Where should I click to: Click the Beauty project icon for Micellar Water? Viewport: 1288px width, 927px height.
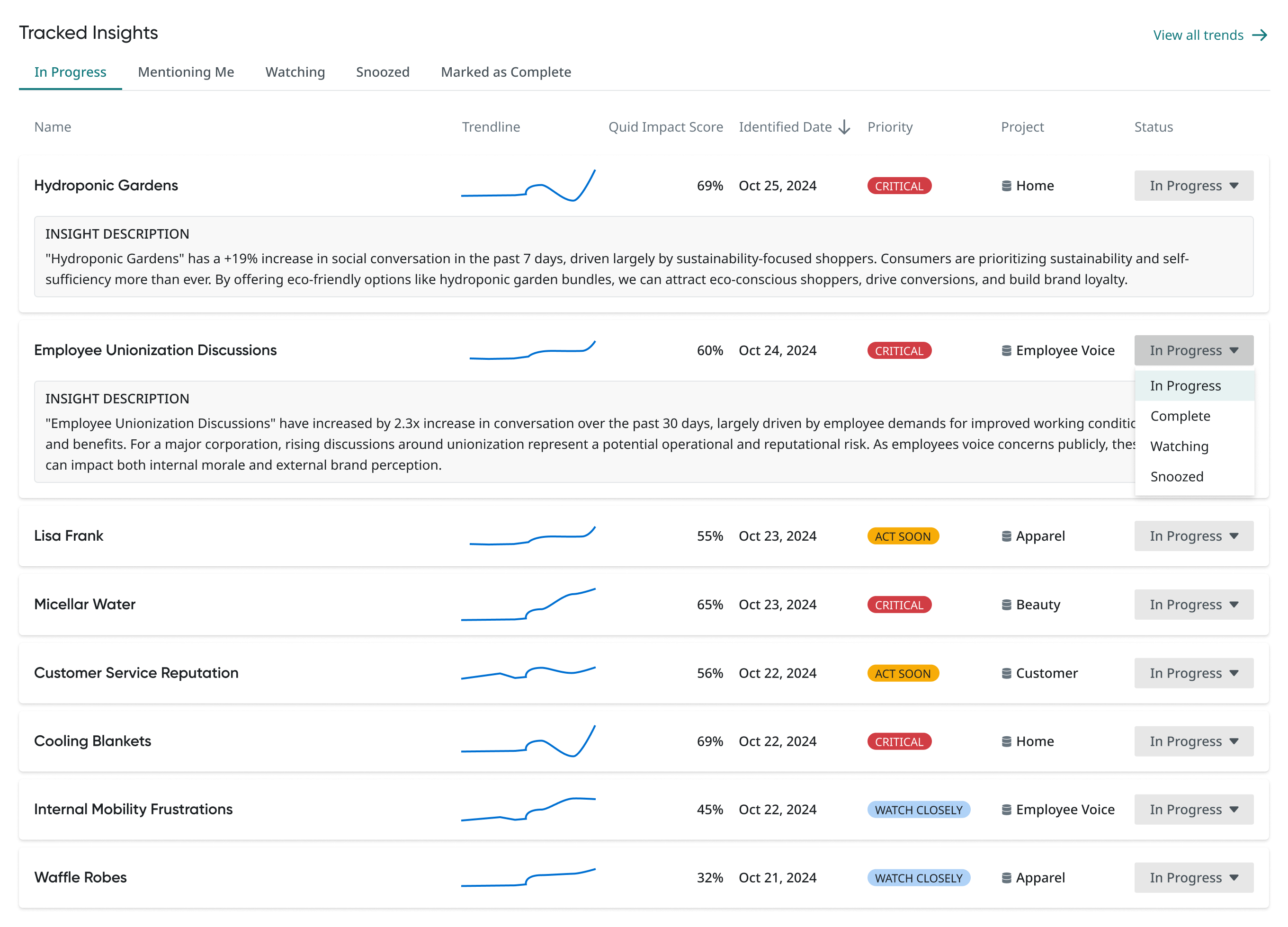pyautogui.click(x=1006, y=605)
